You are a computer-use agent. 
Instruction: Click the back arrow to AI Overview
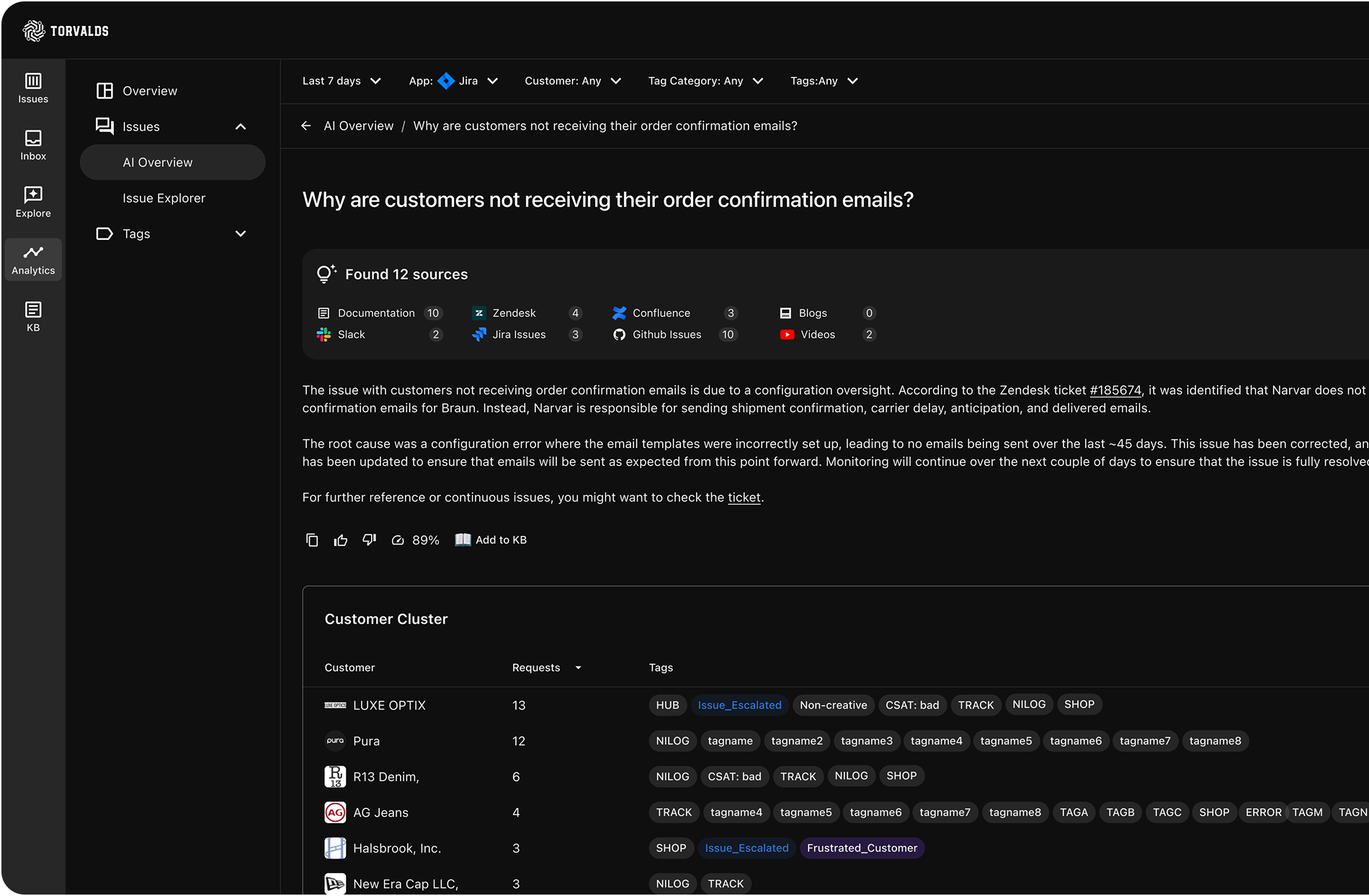(306, 126)
